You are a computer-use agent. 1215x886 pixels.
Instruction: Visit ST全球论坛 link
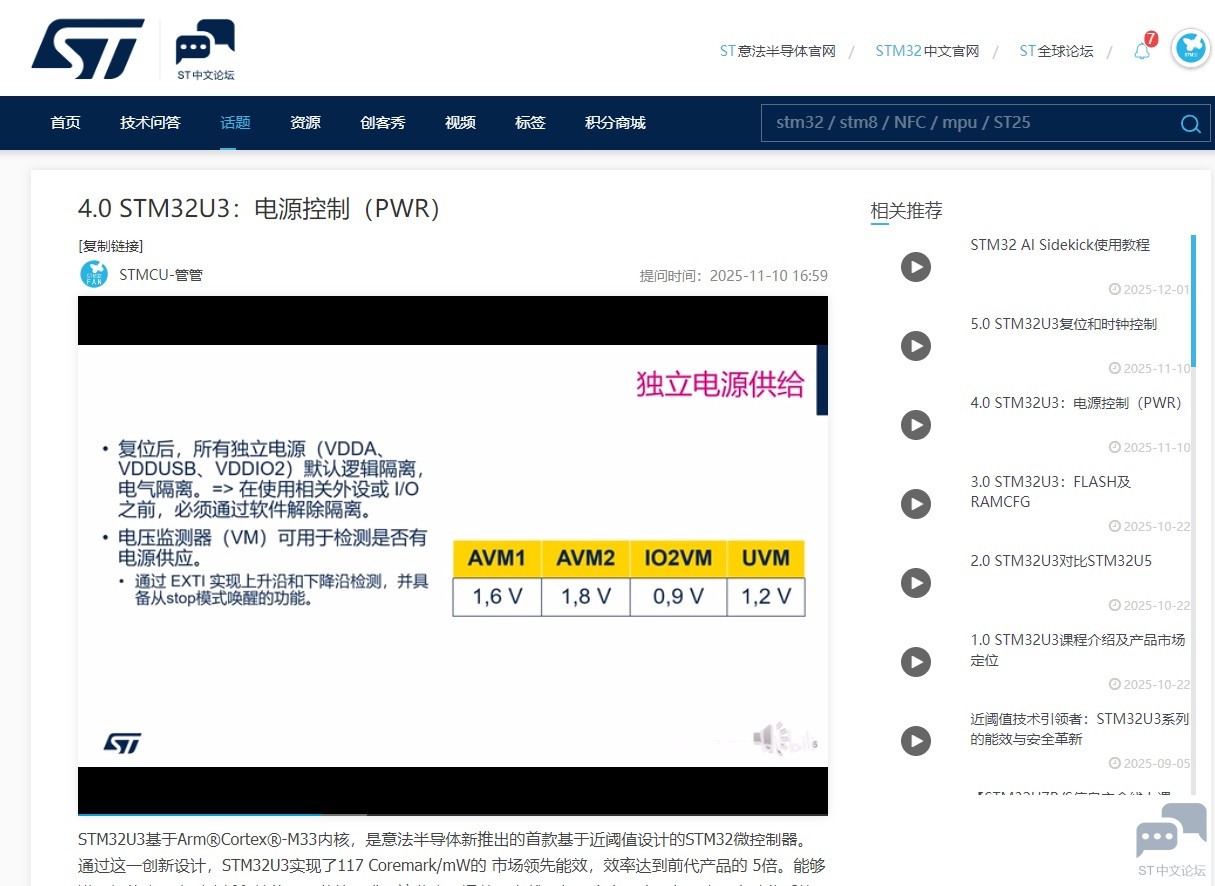click(x=1056, y=51)
